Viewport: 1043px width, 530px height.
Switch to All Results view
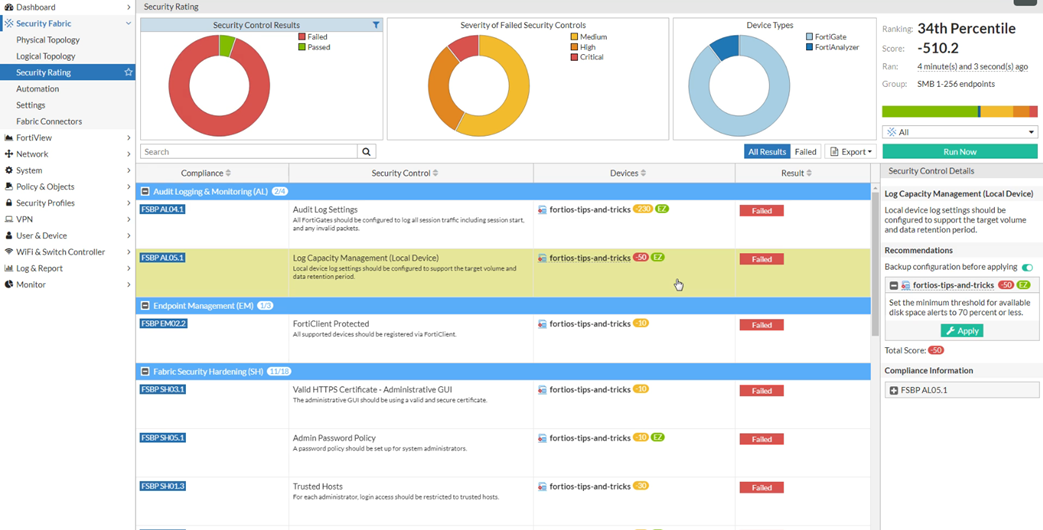coord(767,152)
